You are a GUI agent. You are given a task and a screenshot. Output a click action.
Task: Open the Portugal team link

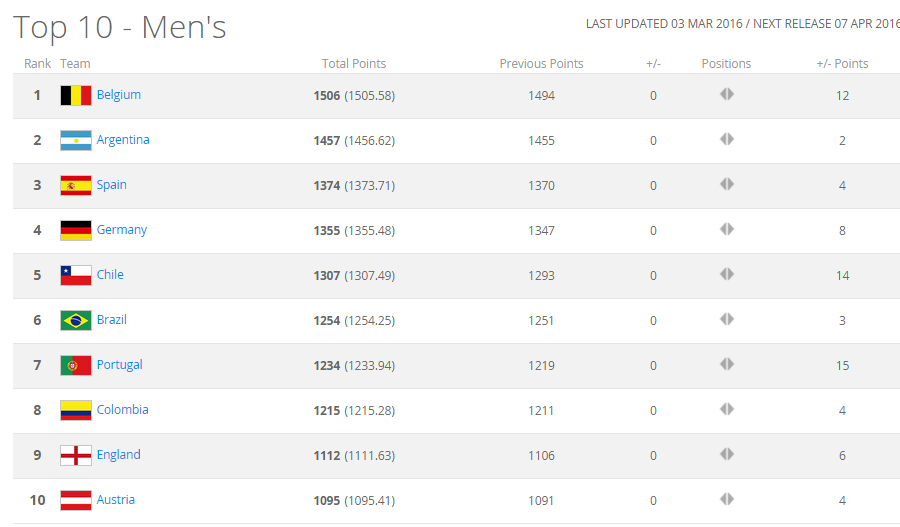[x=119, y=365]
